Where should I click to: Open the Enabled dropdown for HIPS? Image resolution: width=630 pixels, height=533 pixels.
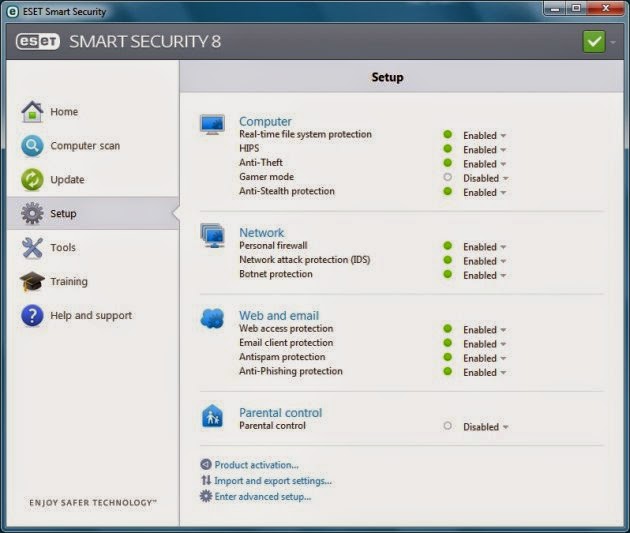(484, 150)
